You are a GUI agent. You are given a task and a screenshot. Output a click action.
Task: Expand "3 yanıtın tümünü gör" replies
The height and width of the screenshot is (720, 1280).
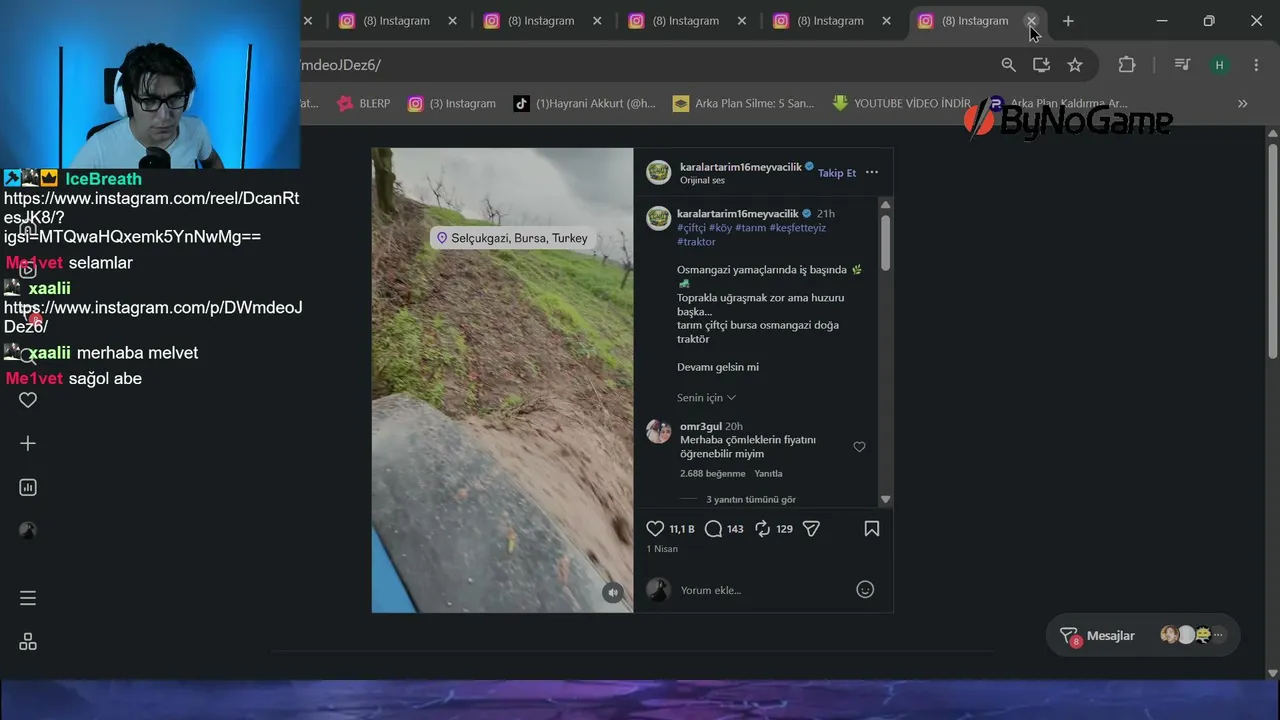tap(751, 499)
